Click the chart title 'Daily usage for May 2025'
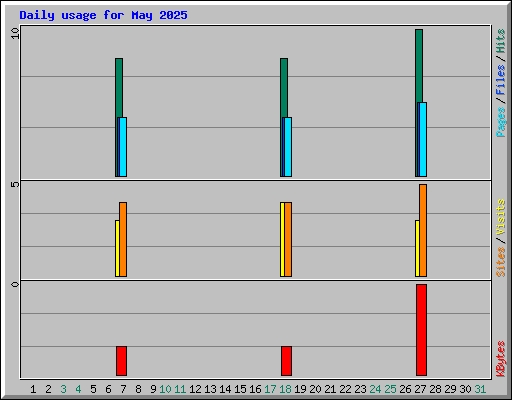512x400 pixels. tap(103, 15)
